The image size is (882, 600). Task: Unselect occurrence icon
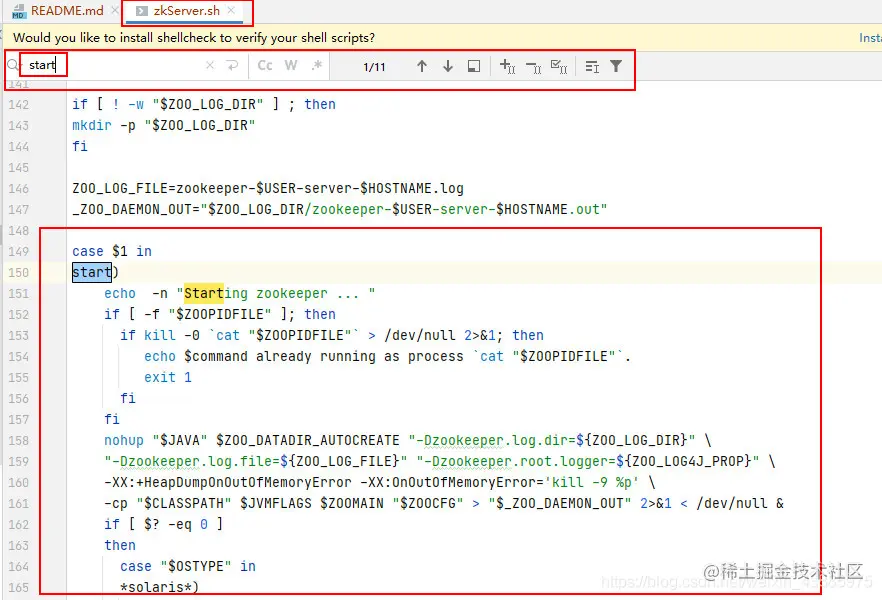coord(533,67)
